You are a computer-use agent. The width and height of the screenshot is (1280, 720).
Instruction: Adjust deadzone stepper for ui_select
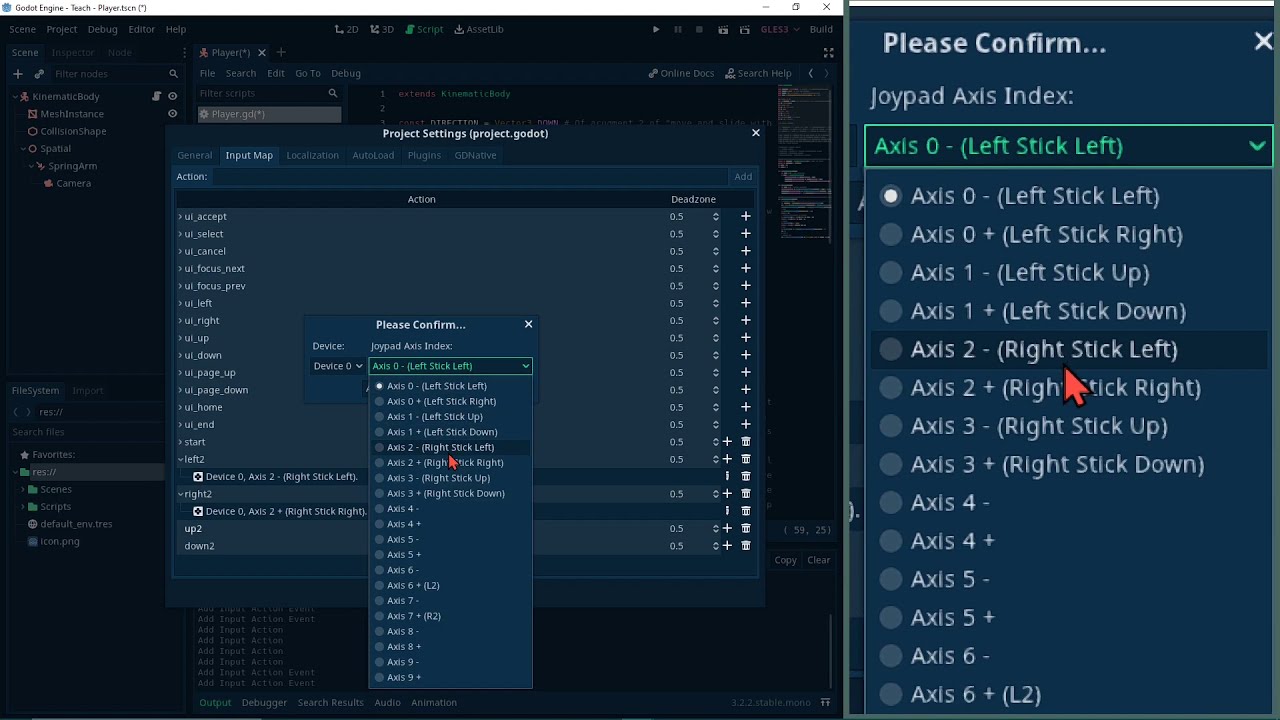tap(715, 234)
